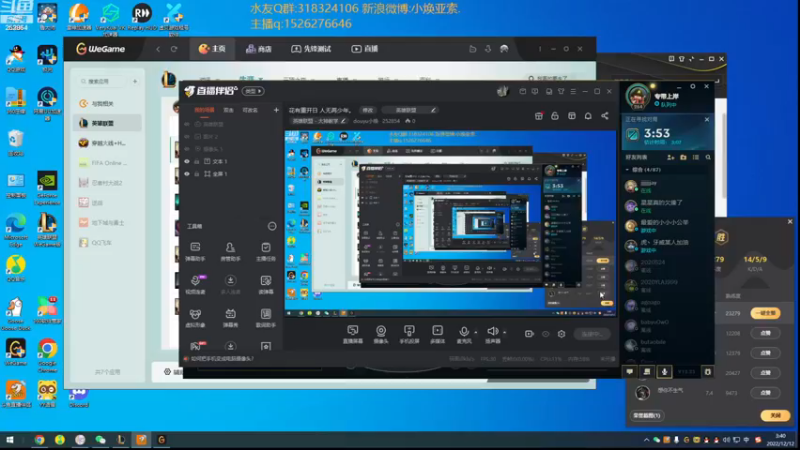The width and height of the screenshot is (800, 450).
Task: Toggle the lock on 全屏 1 source
Action: [x=196, y=174]
